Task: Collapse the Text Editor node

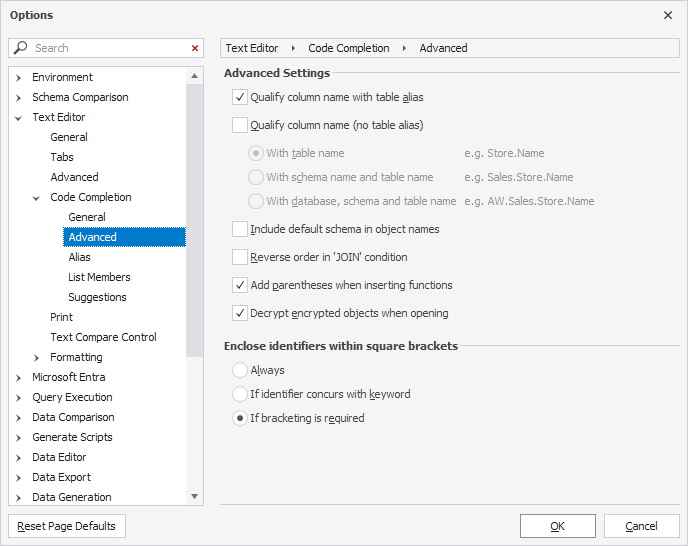Action: (x=19, y=117)
